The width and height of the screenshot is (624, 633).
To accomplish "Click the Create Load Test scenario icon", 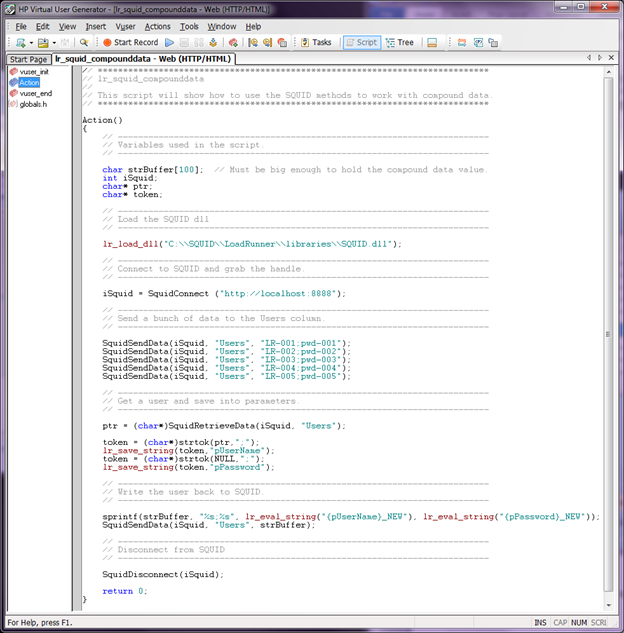I will pyautogui.click(x=462, y=42).
